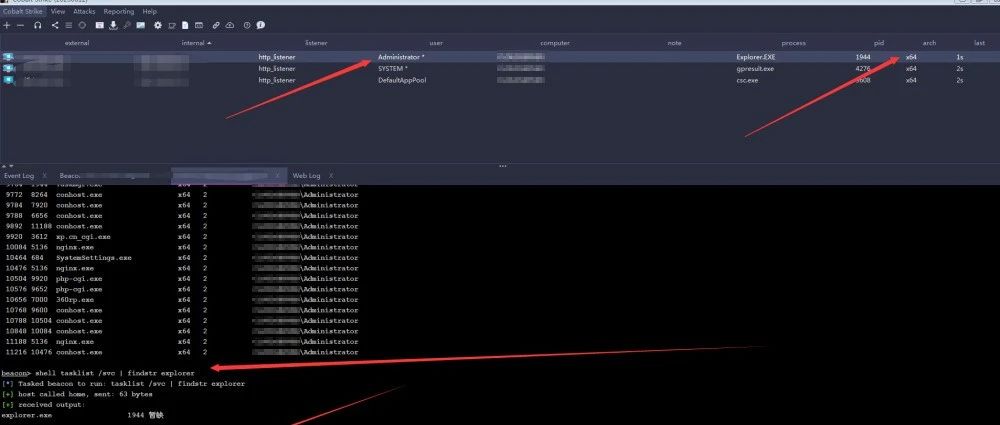Click the chain link icon to host a file
1000x425 pixels.
[x=216, y=26]
